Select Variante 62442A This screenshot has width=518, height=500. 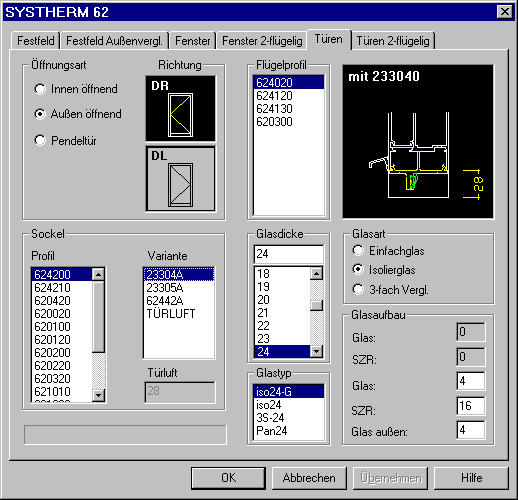click(x=179, y=301)
